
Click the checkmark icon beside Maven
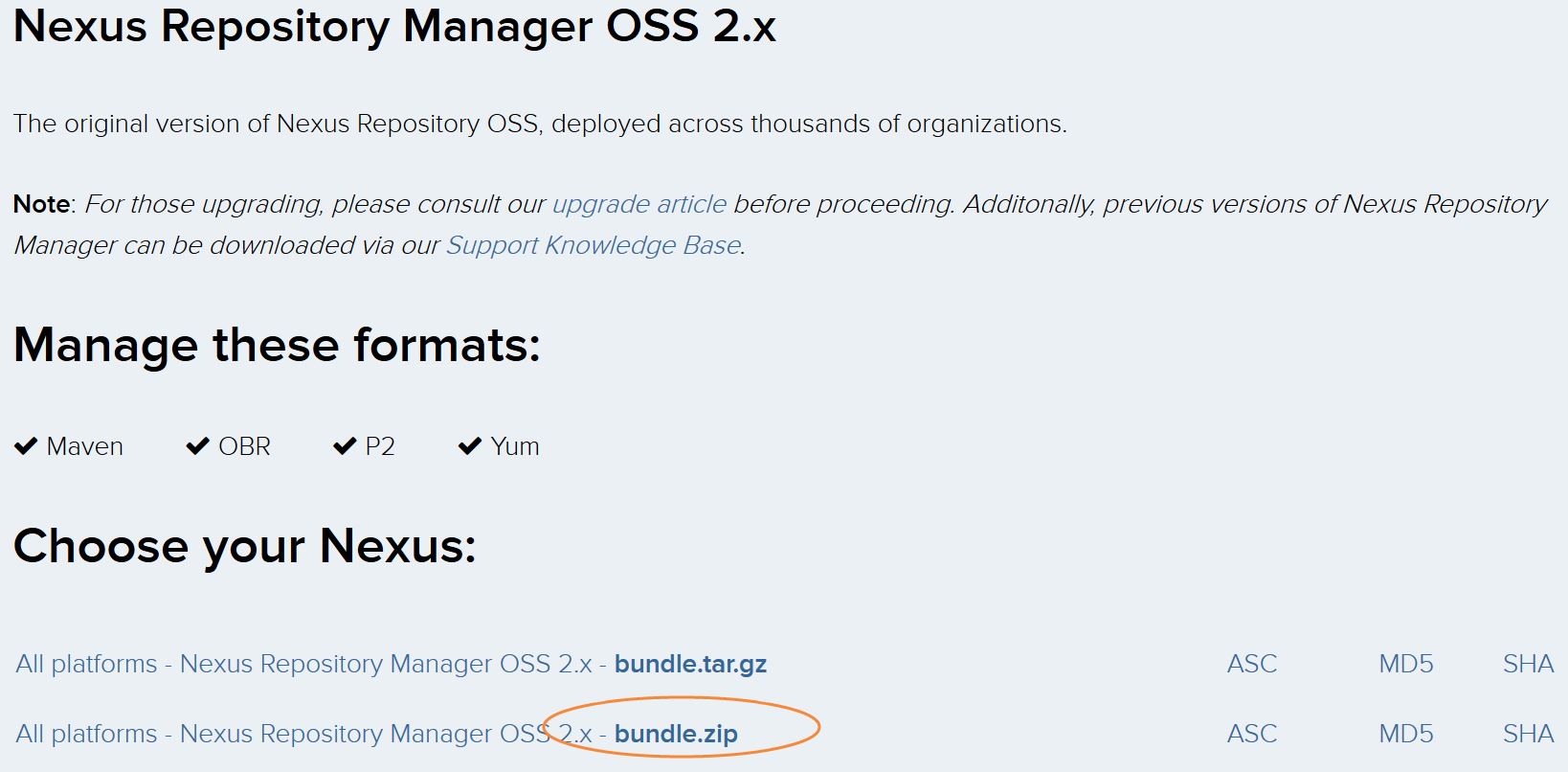[26, 446]
